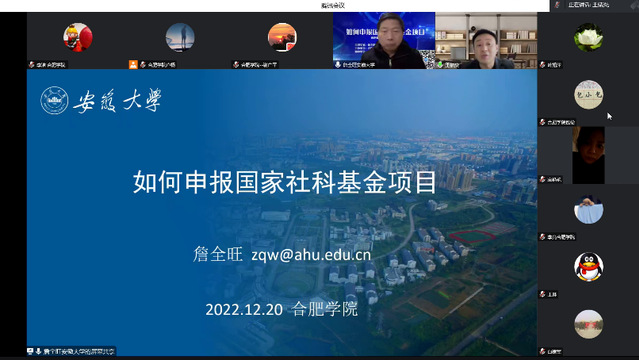
Task: Click the meeting title in the top bar
Action: [x=333, y=5]
